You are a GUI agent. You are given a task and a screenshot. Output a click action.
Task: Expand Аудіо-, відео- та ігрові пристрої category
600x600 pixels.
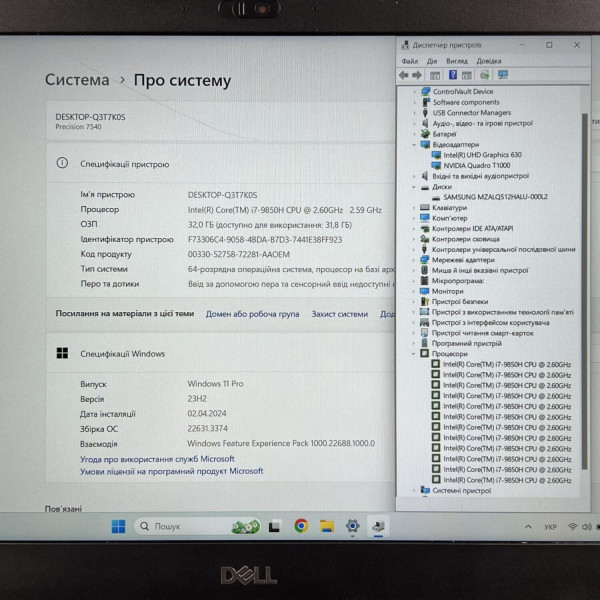414,124
